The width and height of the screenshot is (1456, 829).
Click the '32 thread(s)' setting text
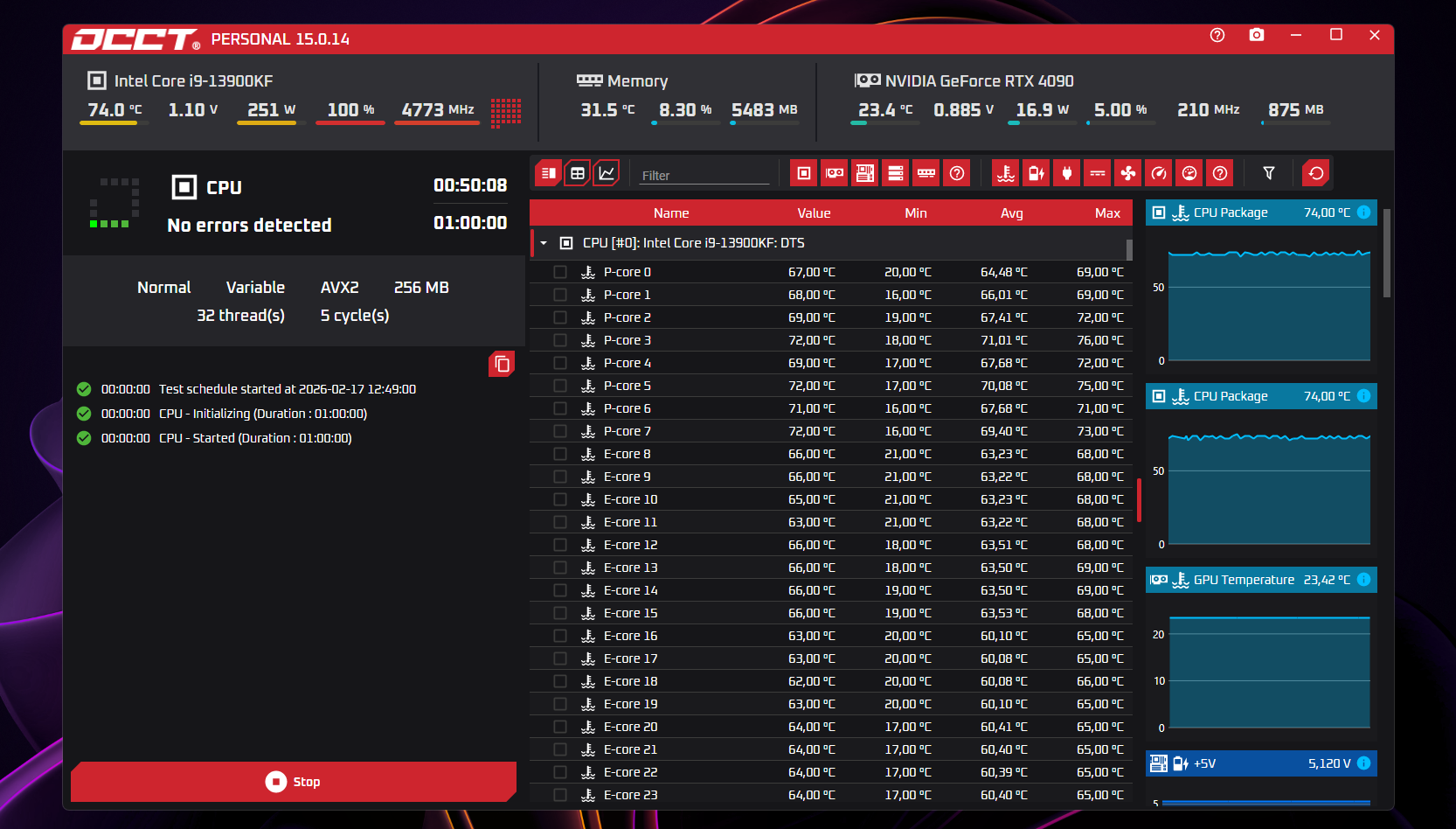(x=240, y=316)
